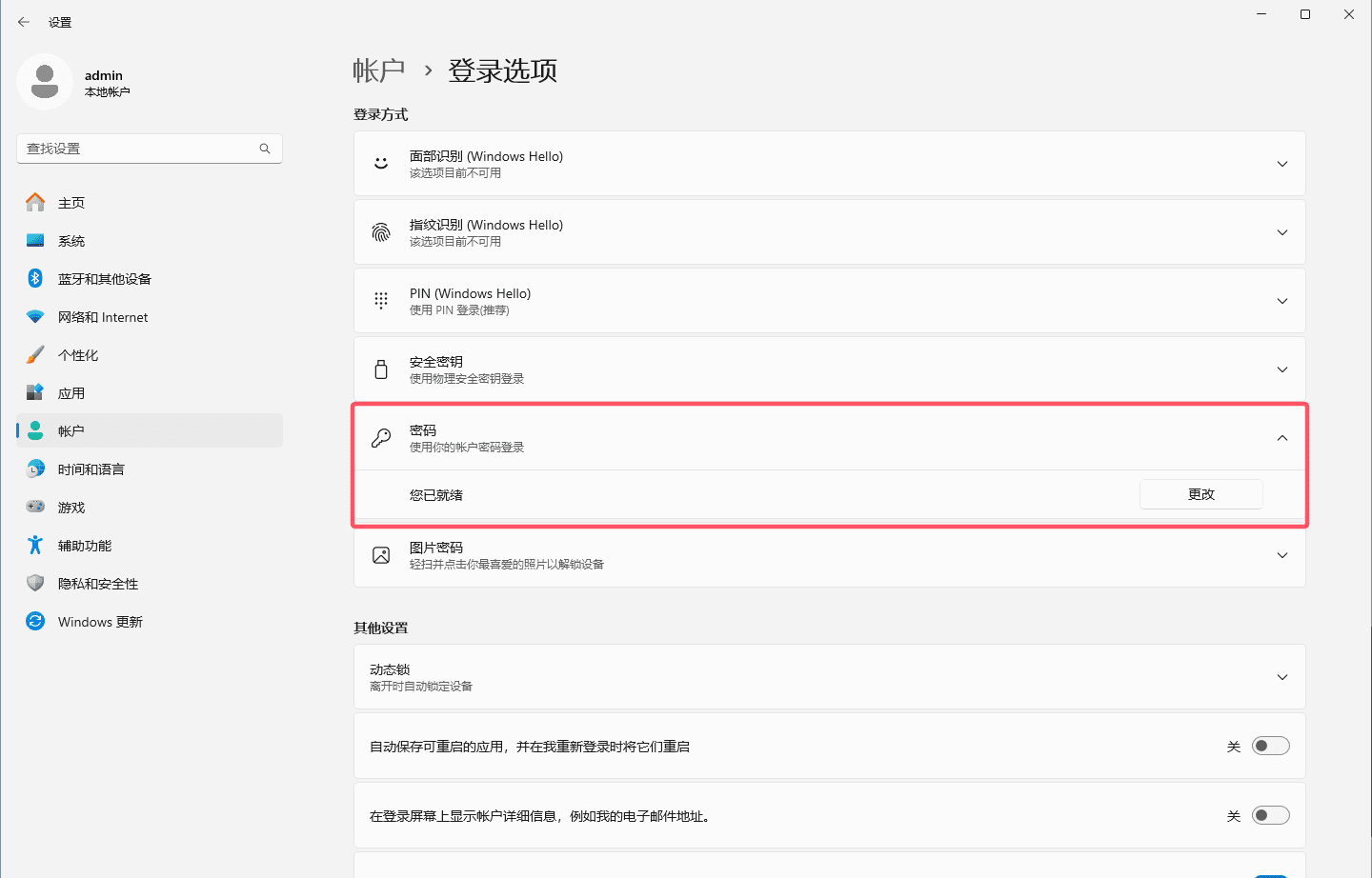Click the admin user avatar

pos(45,82)
